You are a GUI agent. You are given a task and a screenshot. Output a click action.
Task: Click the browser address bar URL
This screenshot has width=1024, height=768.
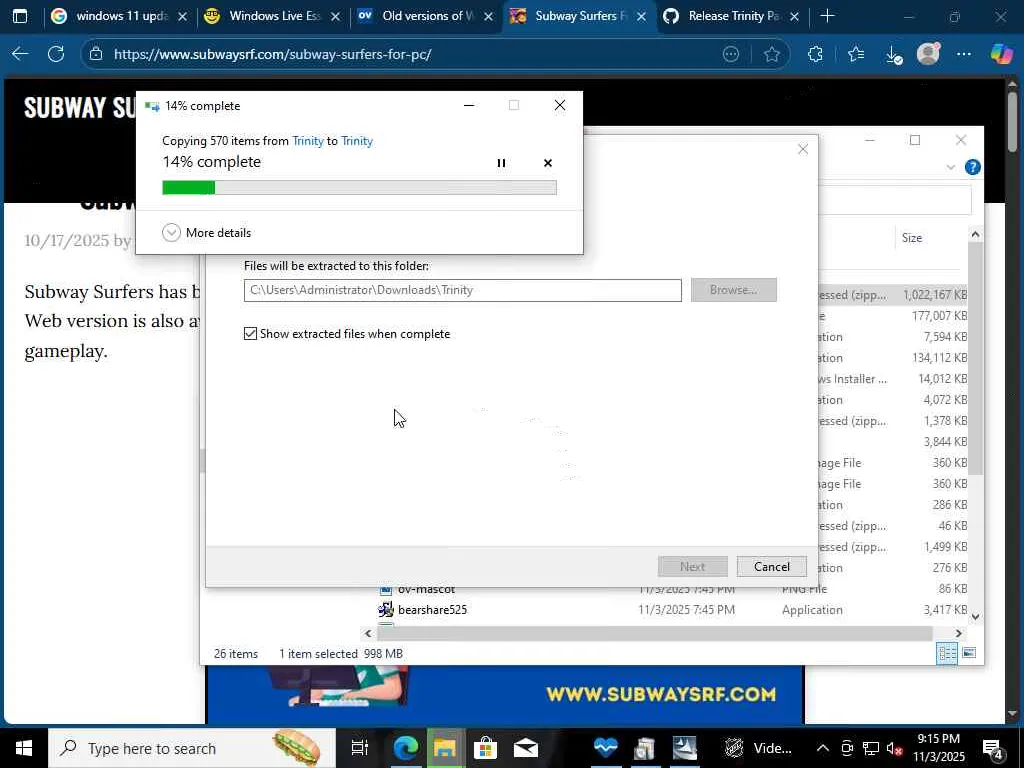click(272, 54)
